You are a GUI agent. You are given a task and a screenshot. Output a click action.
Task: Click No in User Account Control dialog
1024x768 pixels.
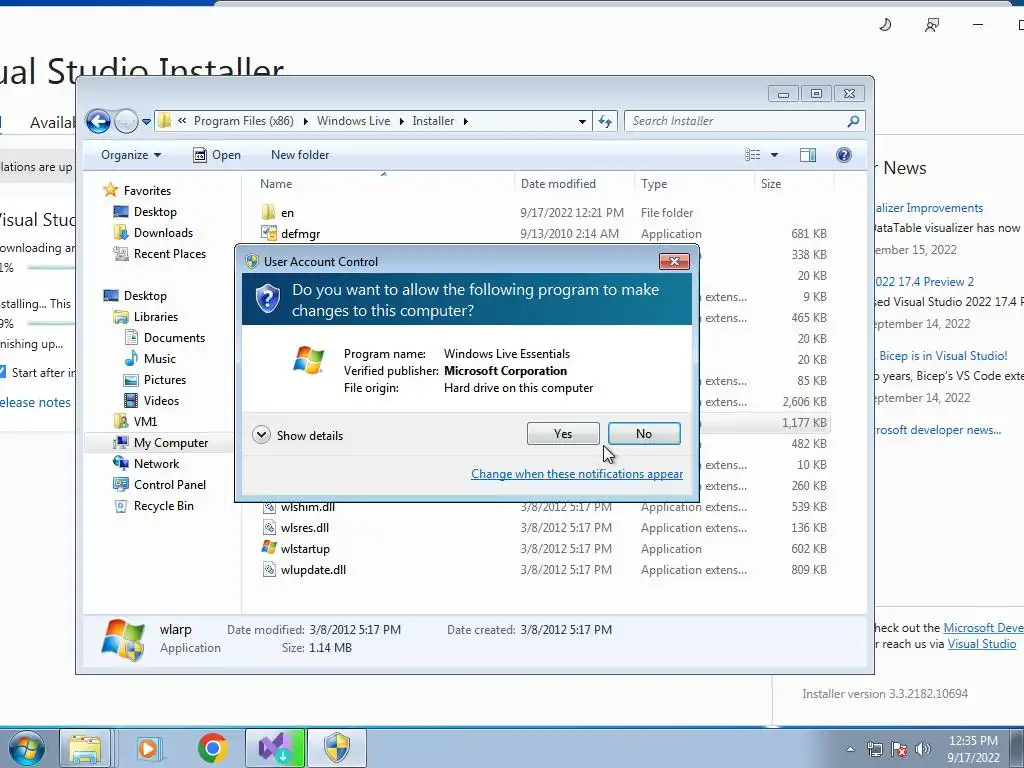(x=644, y=434)
